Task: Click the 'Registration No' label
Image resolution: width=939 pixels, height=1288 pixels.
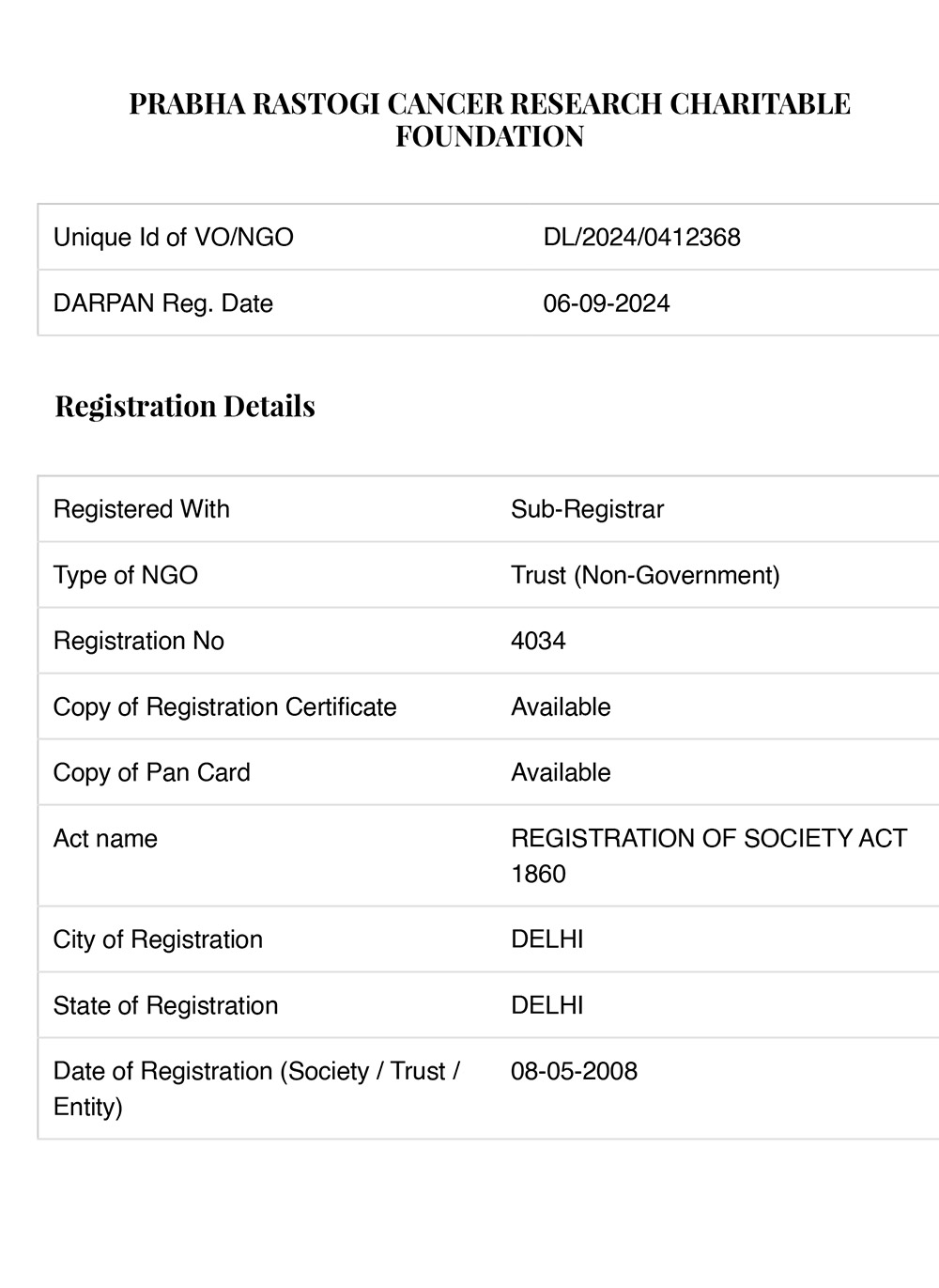Action: click(139, 641)
